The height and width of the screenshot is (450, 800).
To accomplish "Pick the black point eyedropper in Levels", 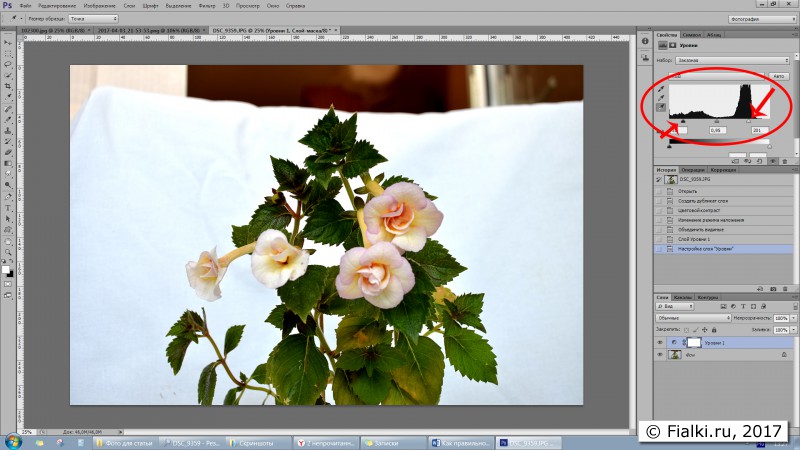I will tap(661, 88).
